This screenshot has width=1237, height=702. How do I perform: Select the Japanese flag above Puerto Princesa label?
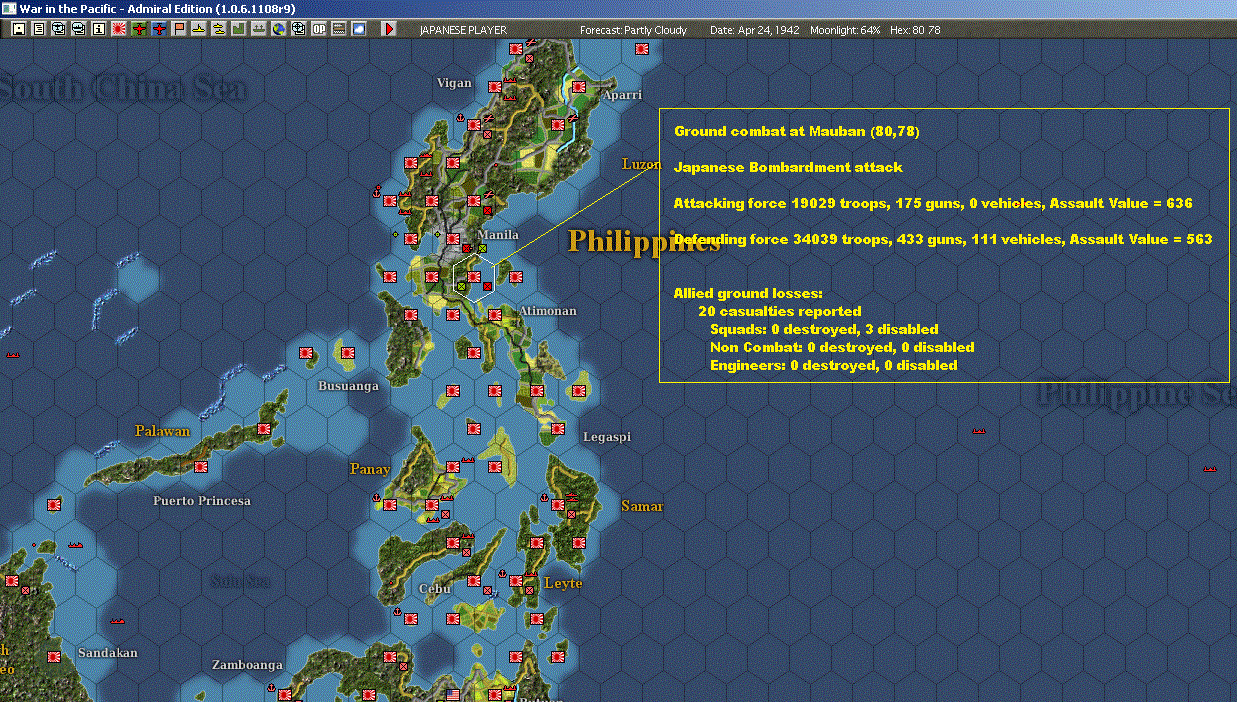(201, 466)
